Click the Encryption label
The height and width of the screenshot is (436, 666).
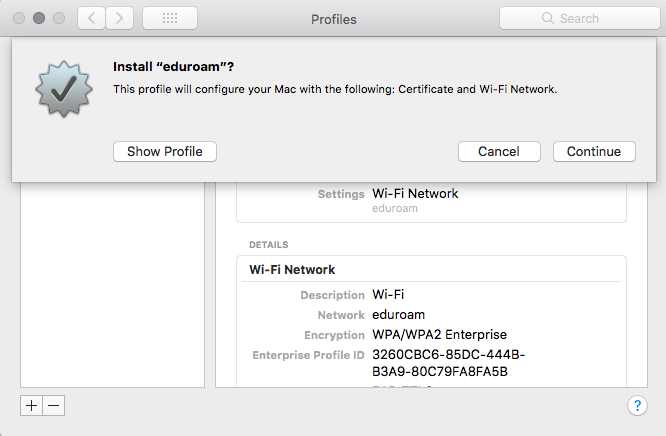coord(334,335)
